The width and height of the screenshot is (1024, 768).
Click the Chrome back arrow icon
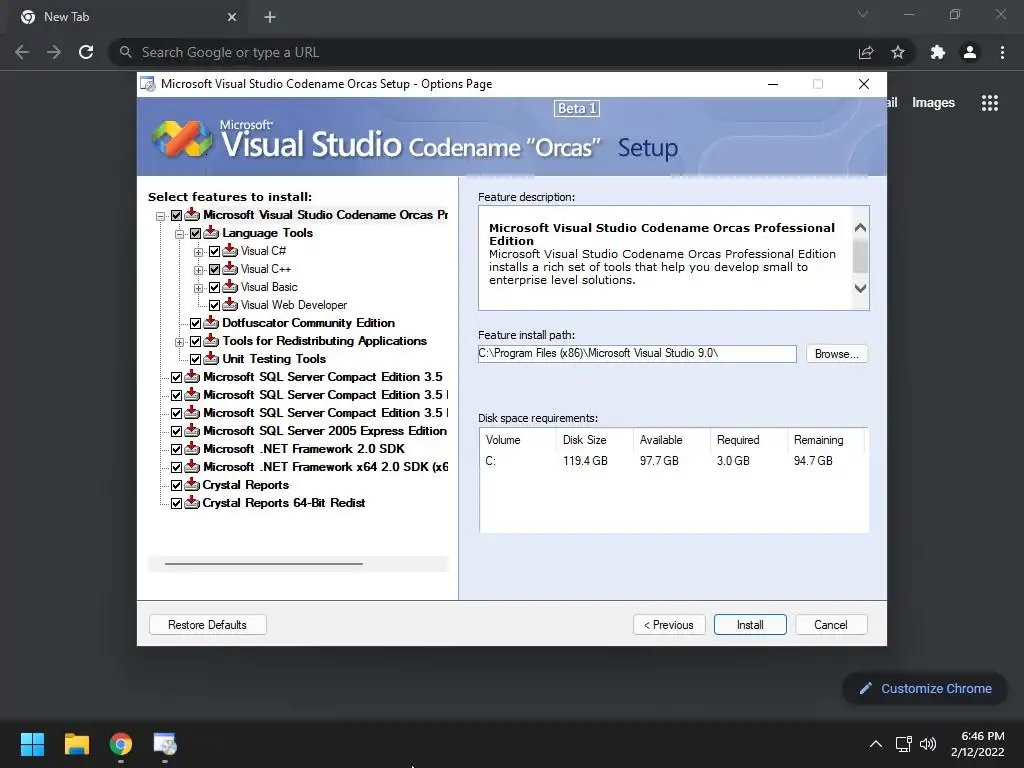(22, 52)
